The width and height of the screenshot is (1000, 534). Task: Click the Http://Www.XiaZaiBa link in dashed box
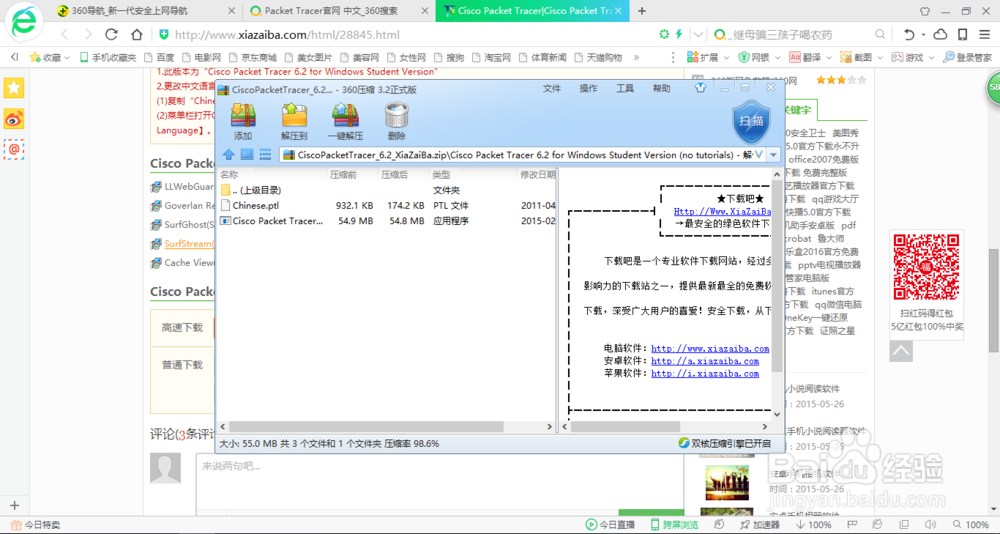coord(723,211)
